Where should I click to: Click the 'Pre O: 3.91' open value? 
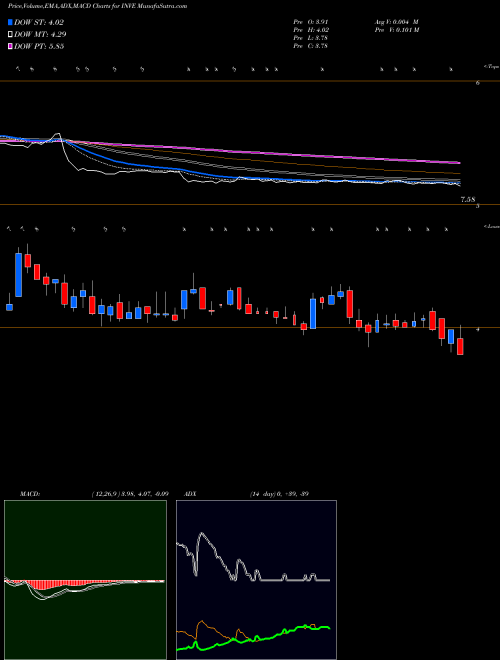point(311,21)
